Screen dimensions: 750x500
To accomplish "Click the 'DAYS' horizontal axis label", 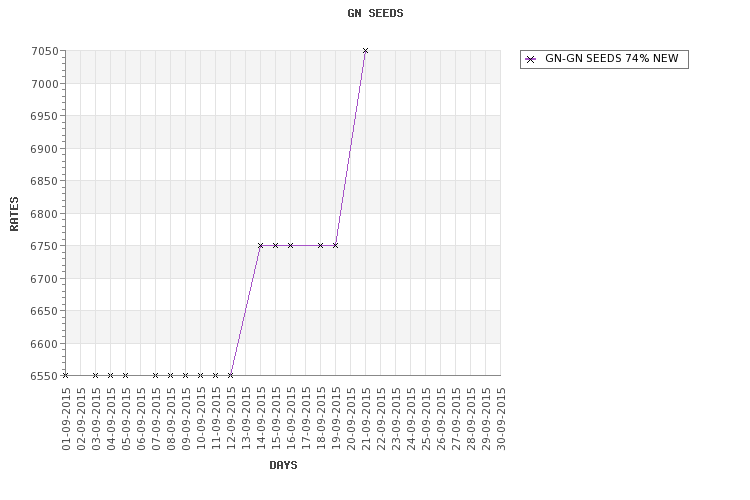I will coord(283,465).
